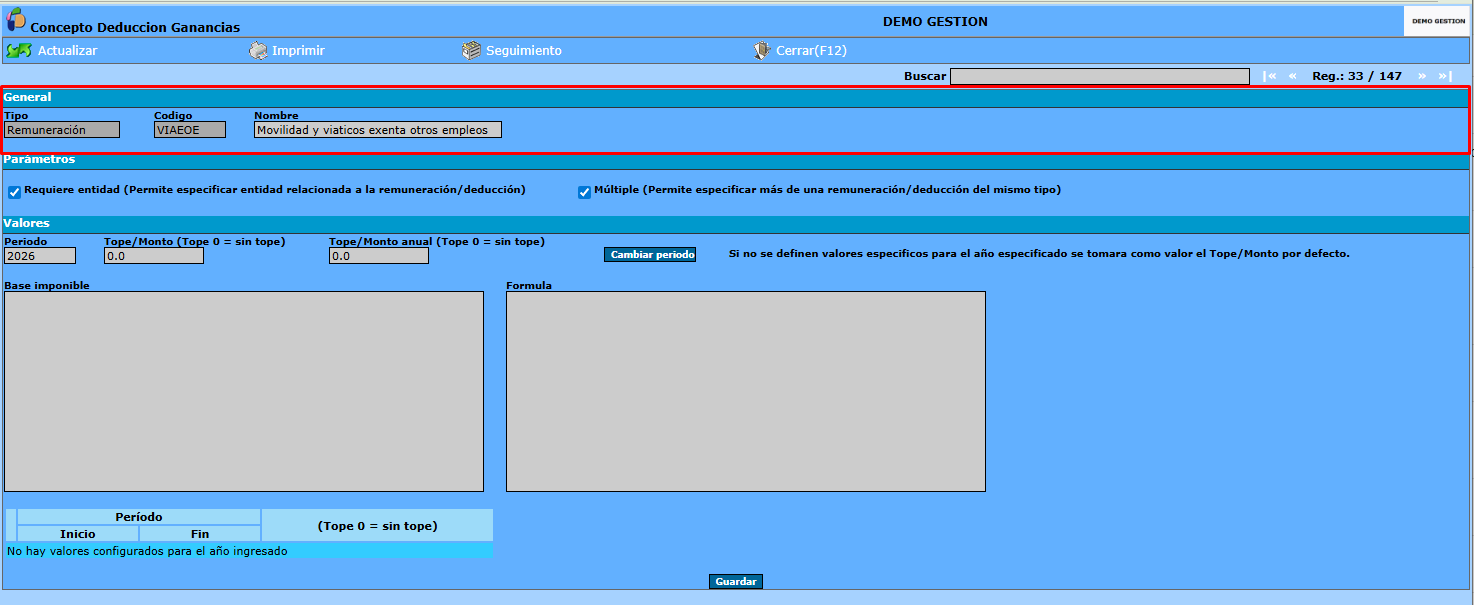Image resolution: width=1474 pixels, height=605 pixels.
Task: Click the Periodo field showing 2026
Action: click(40, 256)
